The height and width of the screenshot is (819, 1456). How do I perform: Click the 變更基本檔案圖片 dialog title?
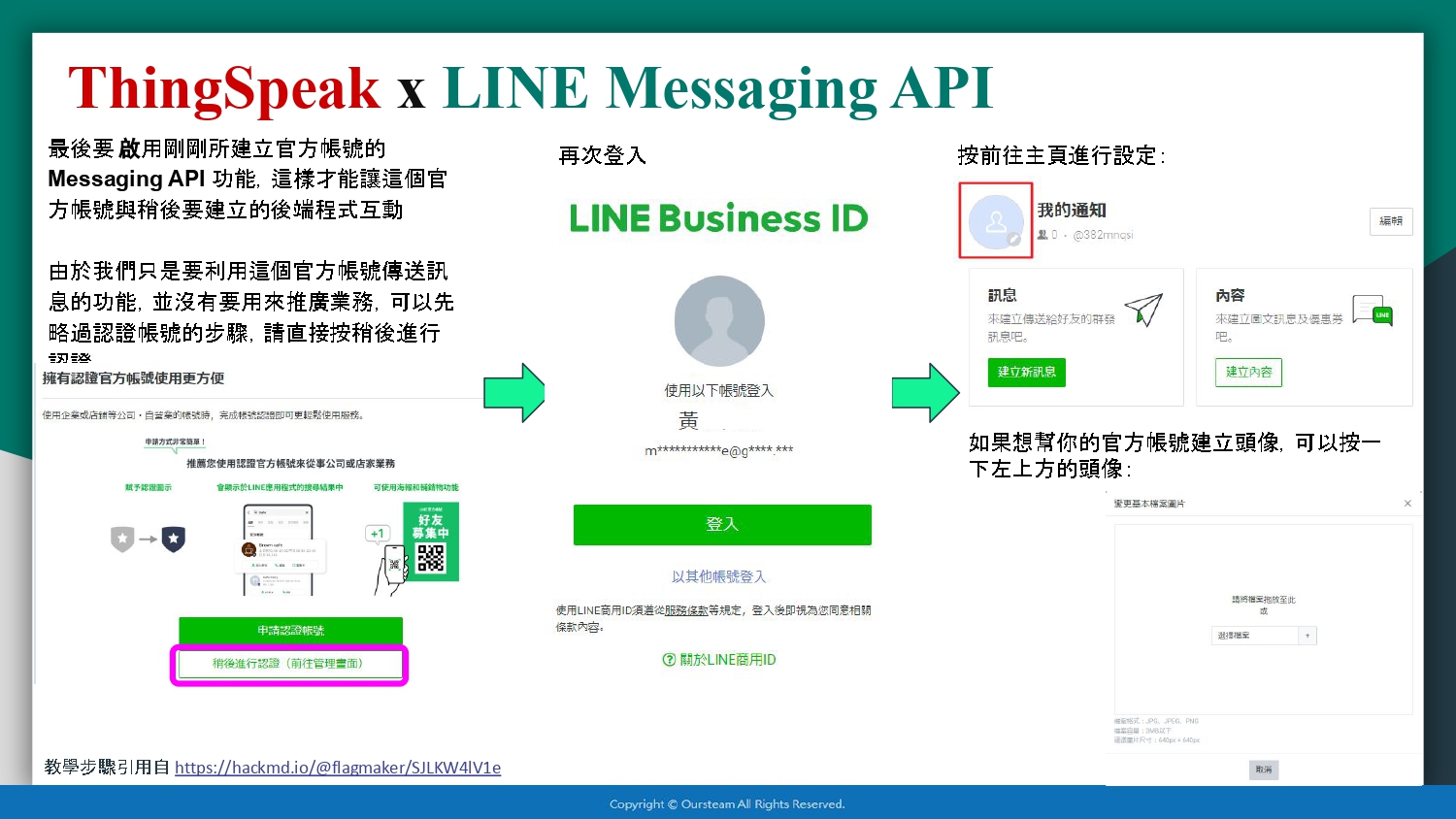pyautogui.click(x=1149, y=504)
